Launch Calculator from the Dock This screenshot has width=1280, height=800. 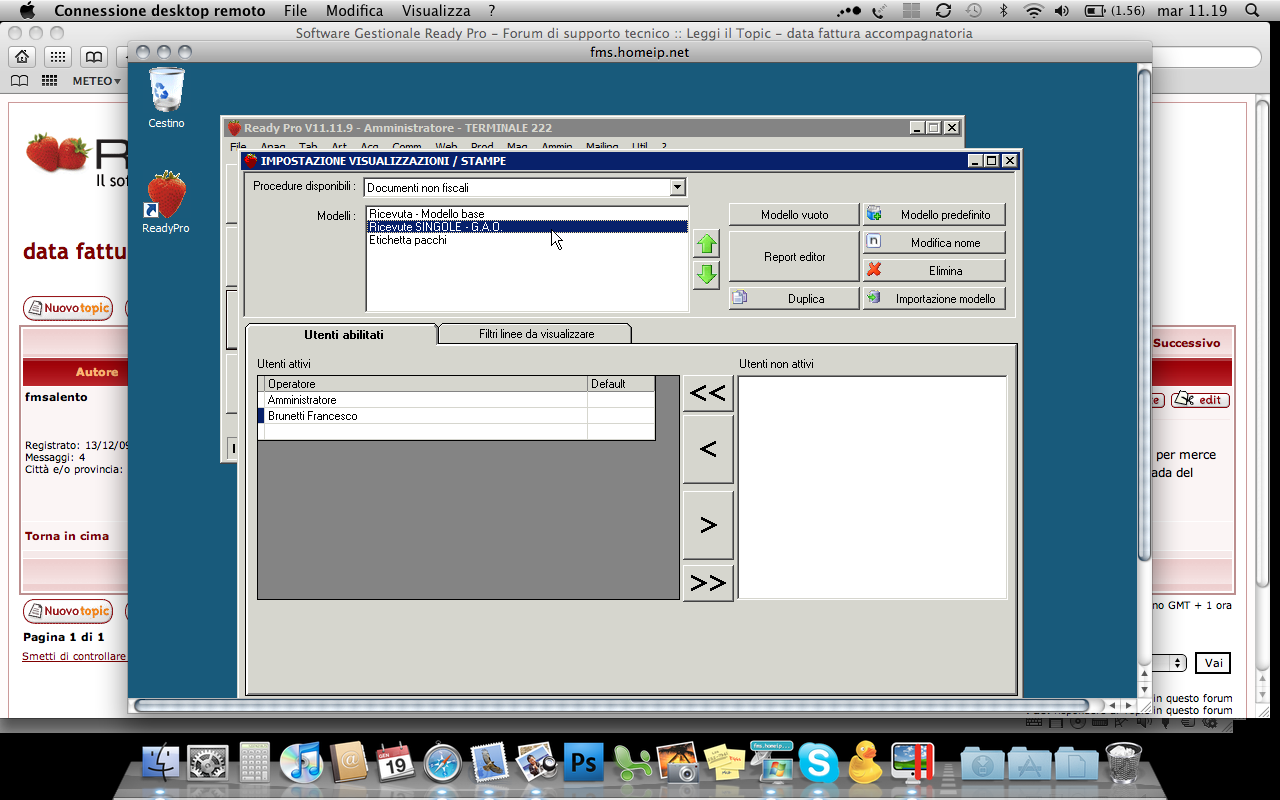(x=255, y=763)
